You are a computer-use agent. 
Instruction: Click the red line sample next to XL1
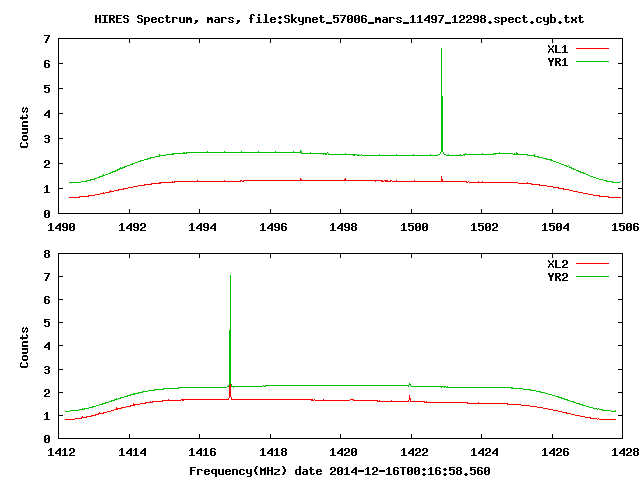pos(592,49)
